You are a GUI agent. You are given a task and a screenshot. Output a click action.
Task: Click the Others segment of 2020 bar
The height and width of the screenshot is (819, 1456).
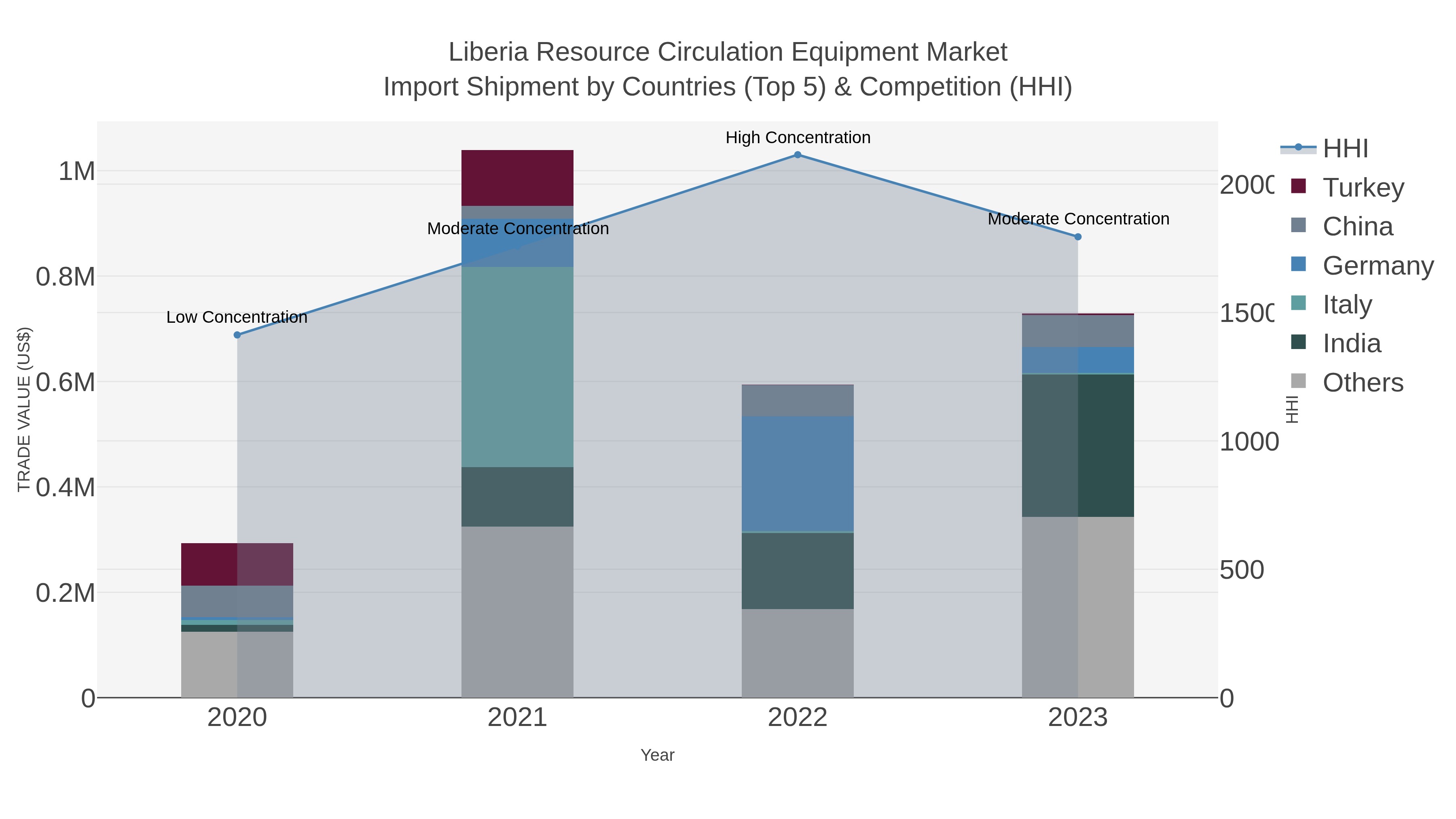click(x=237, y=665)
